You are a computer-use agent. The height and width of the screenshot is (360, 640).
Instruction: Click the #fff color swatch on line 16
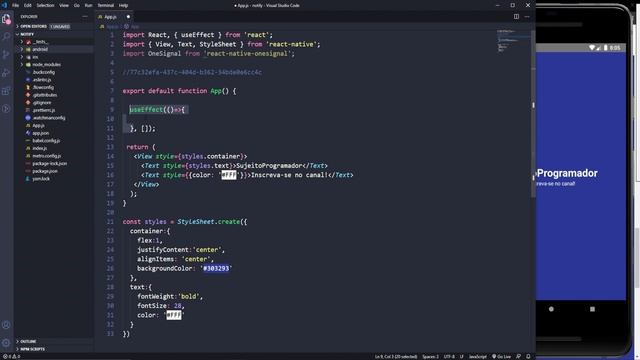229,175
